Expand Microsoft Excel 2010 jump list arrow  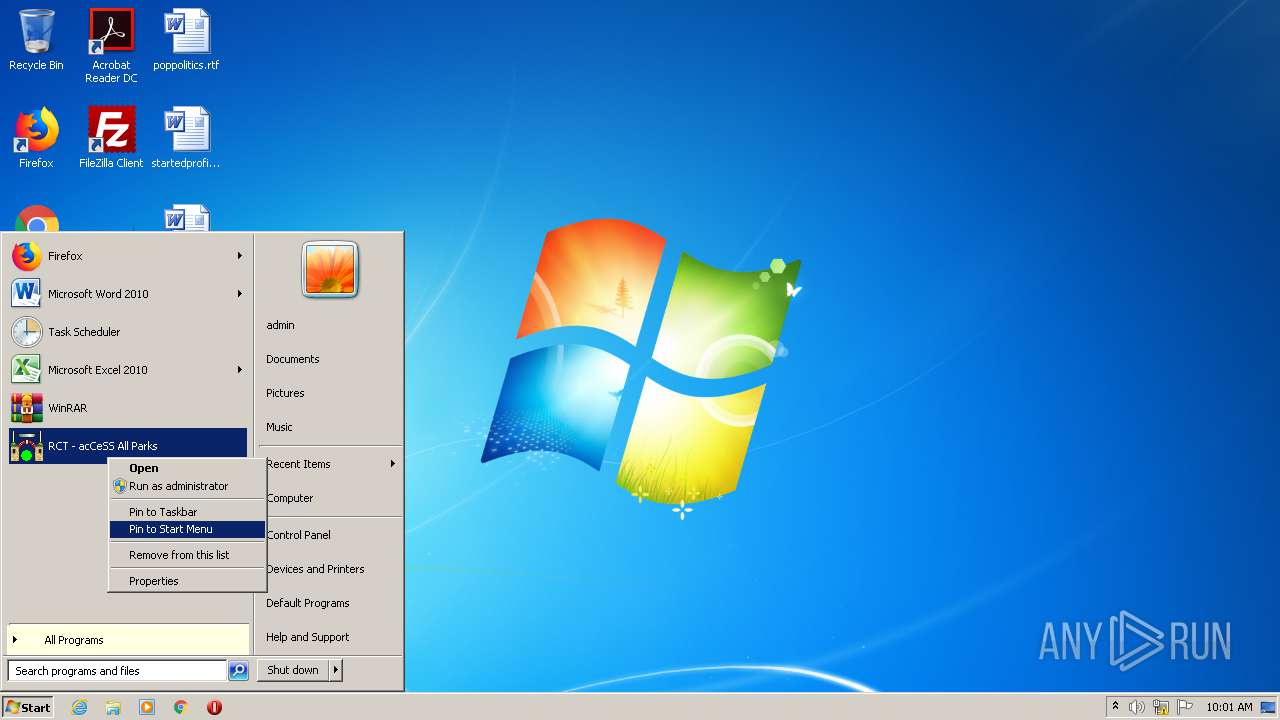(x=240, y=370)
